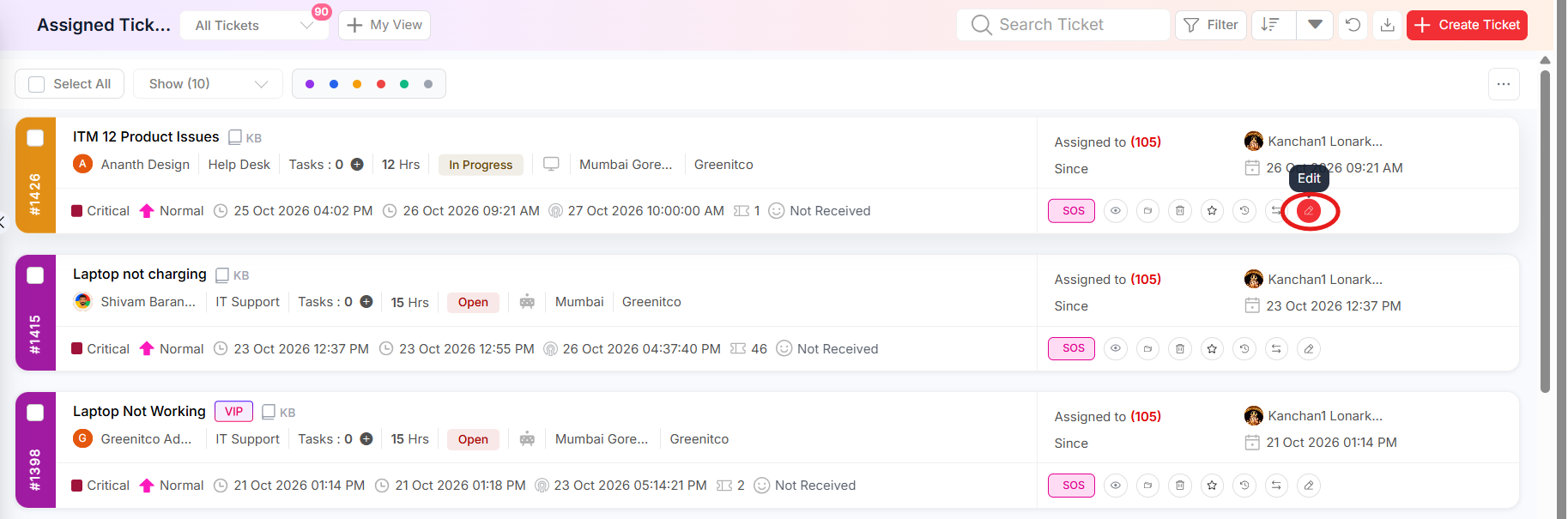
Task: Edit the Laptop Not Working ticket
Action: [x=1309, y=486]
